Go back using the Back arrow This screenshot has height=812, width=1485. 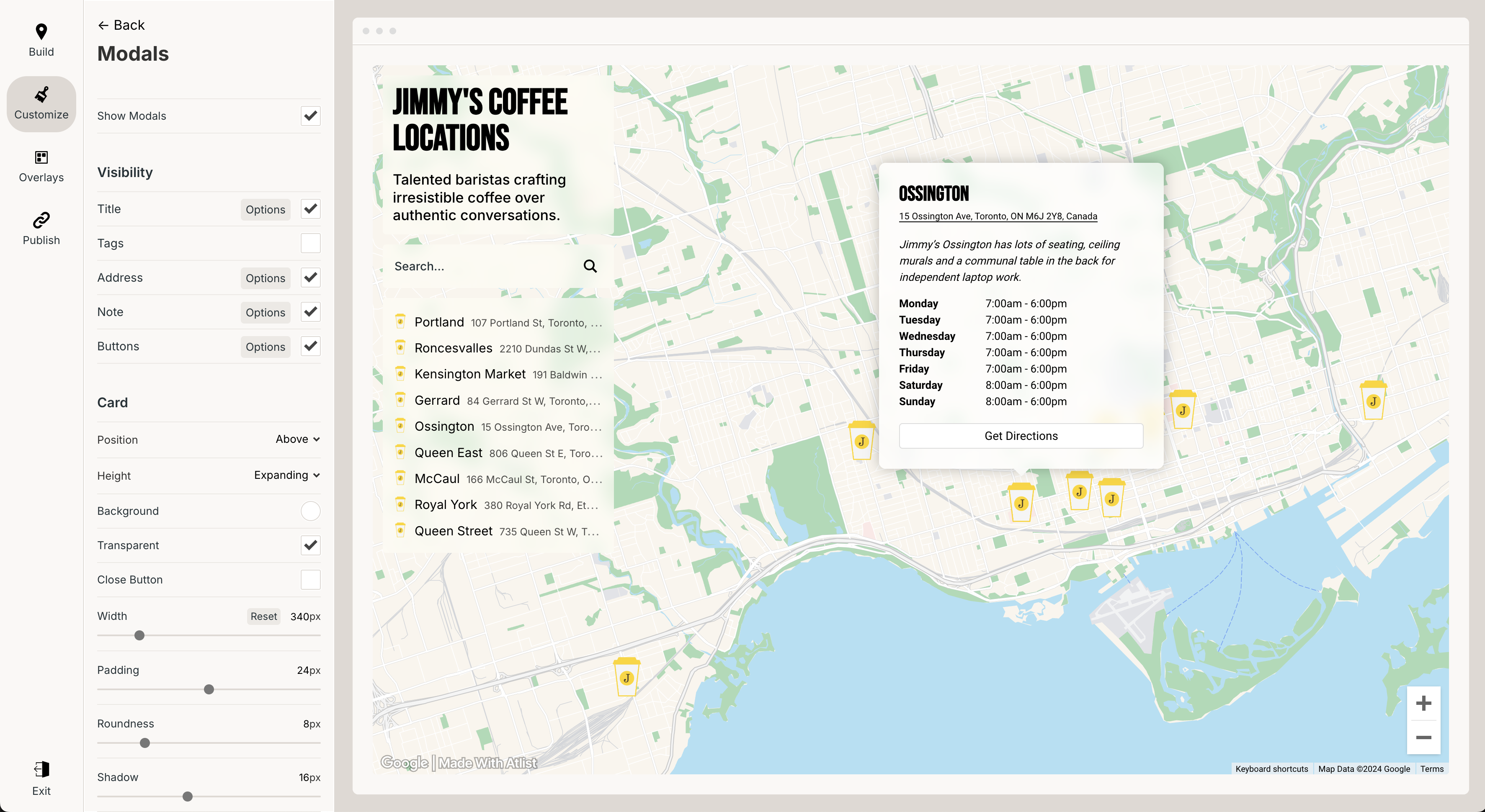tap(121, 25)
